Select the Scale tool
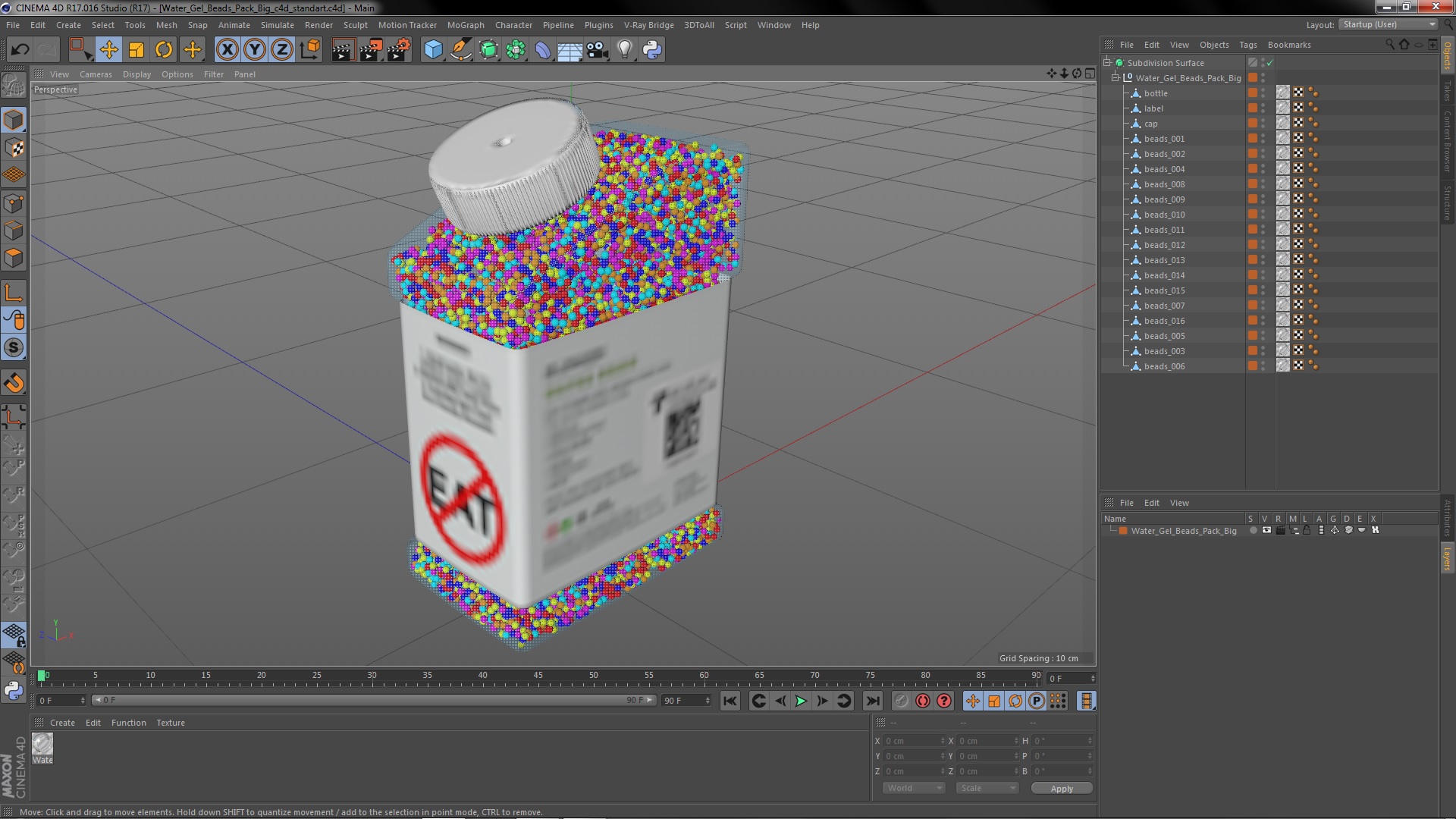 click(x=136, y=50)
